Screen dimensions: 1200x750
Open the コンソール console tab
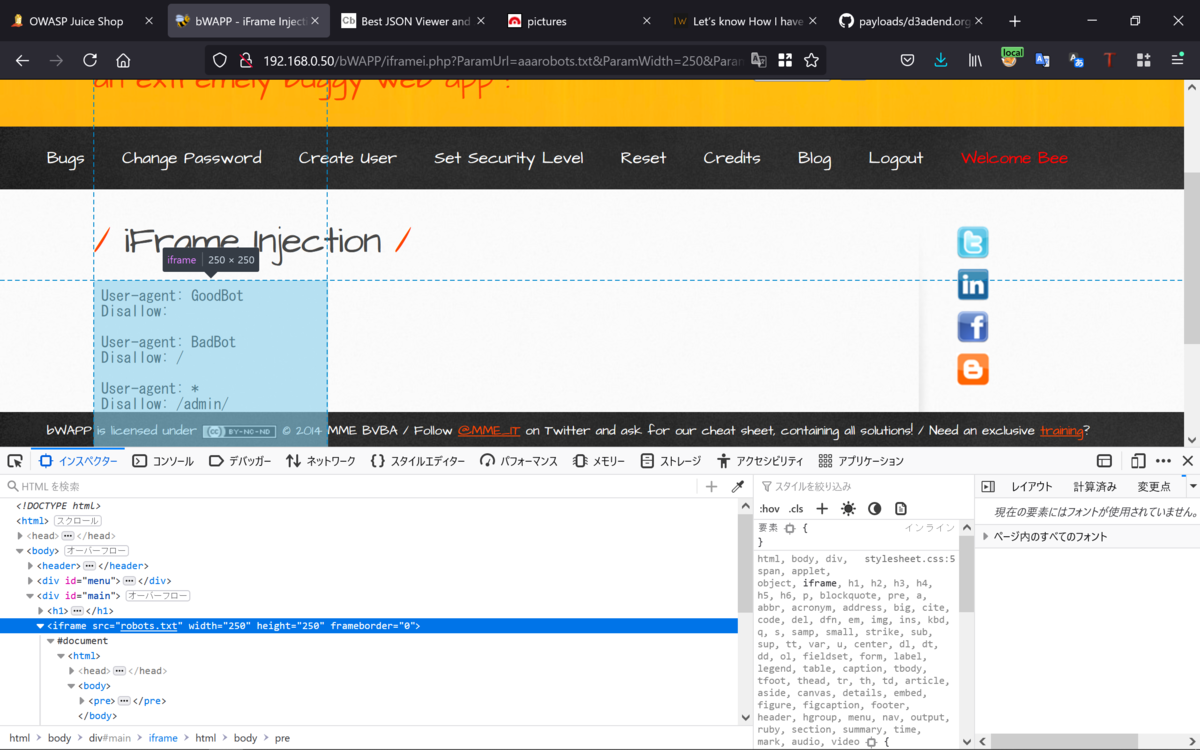[x=163, y=461]
